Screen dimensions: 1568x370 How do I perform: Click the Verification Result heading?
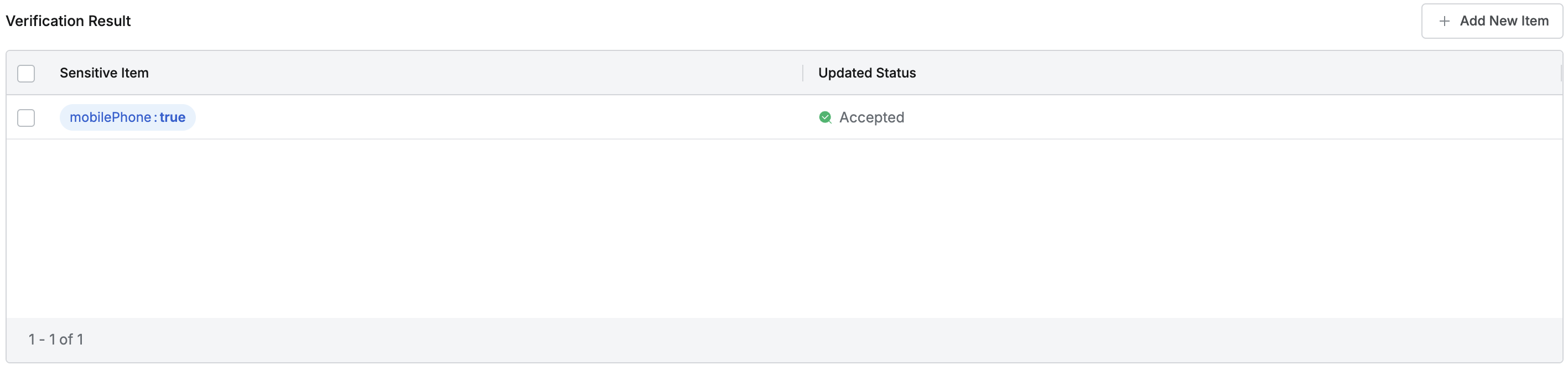point(68,22)
